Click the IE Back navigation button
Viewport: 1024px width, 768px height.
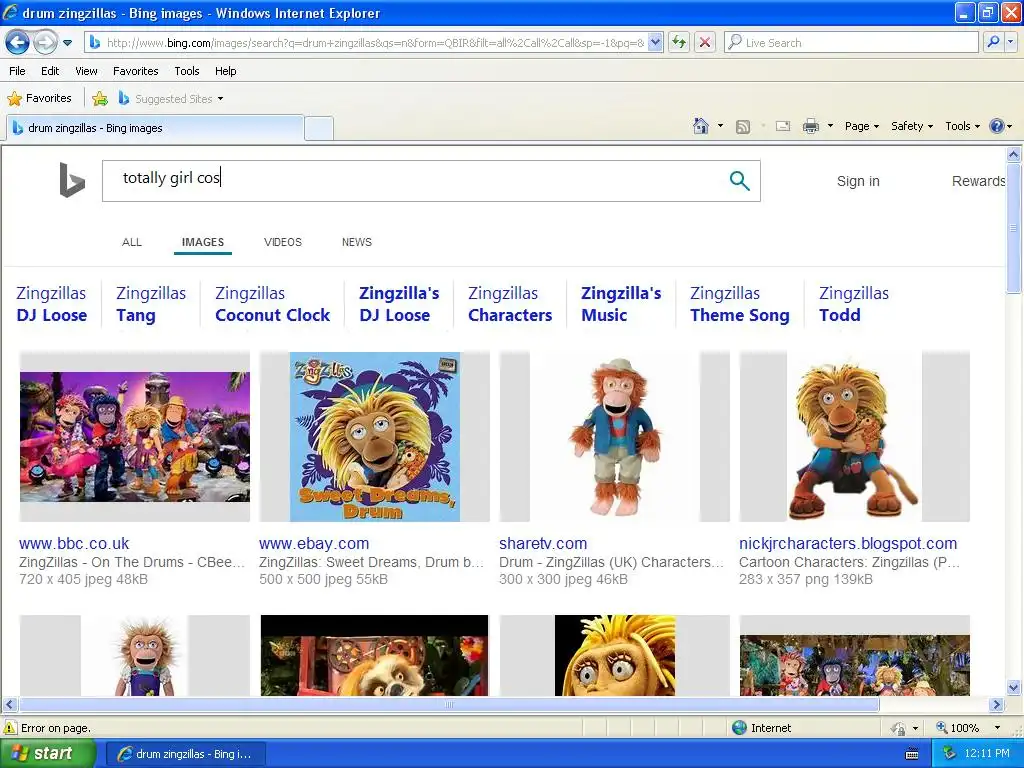point(17,43)
